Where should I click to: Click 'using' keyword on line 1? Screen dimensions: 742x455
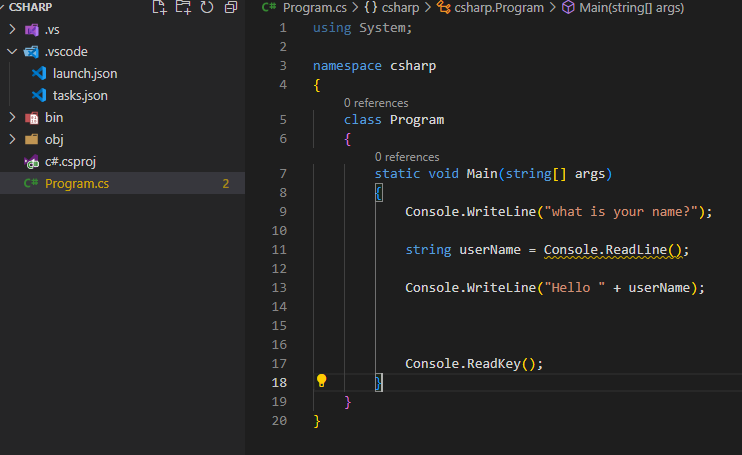click(x=332, y=28)
